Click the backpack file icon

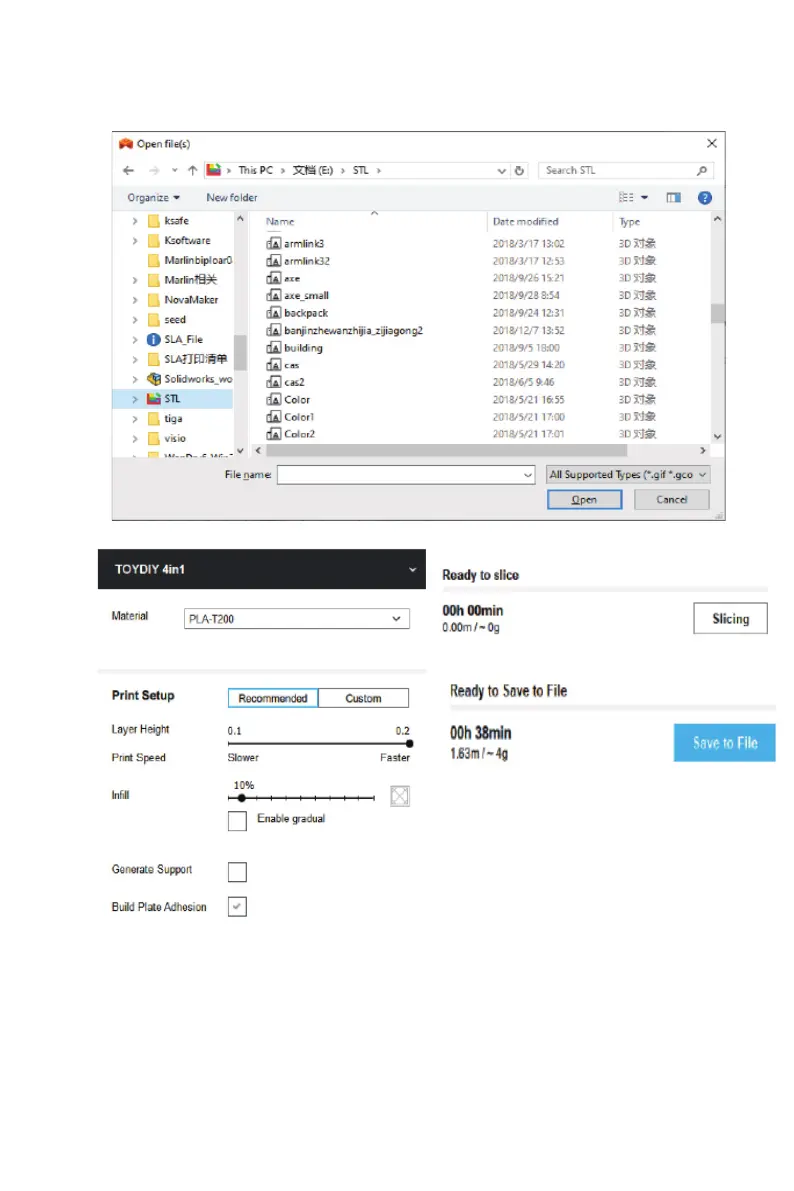click(274, 313)
